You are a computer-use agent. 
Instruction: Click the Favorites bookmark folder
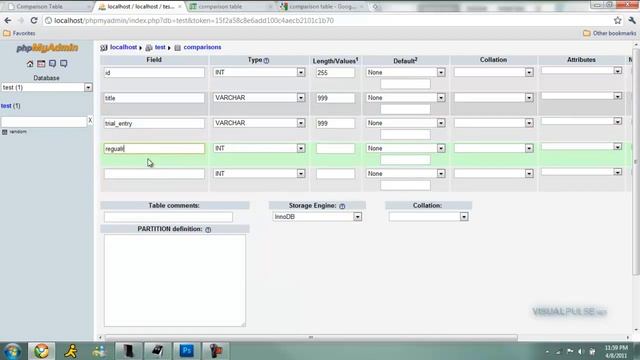click(x=19, y=33)
